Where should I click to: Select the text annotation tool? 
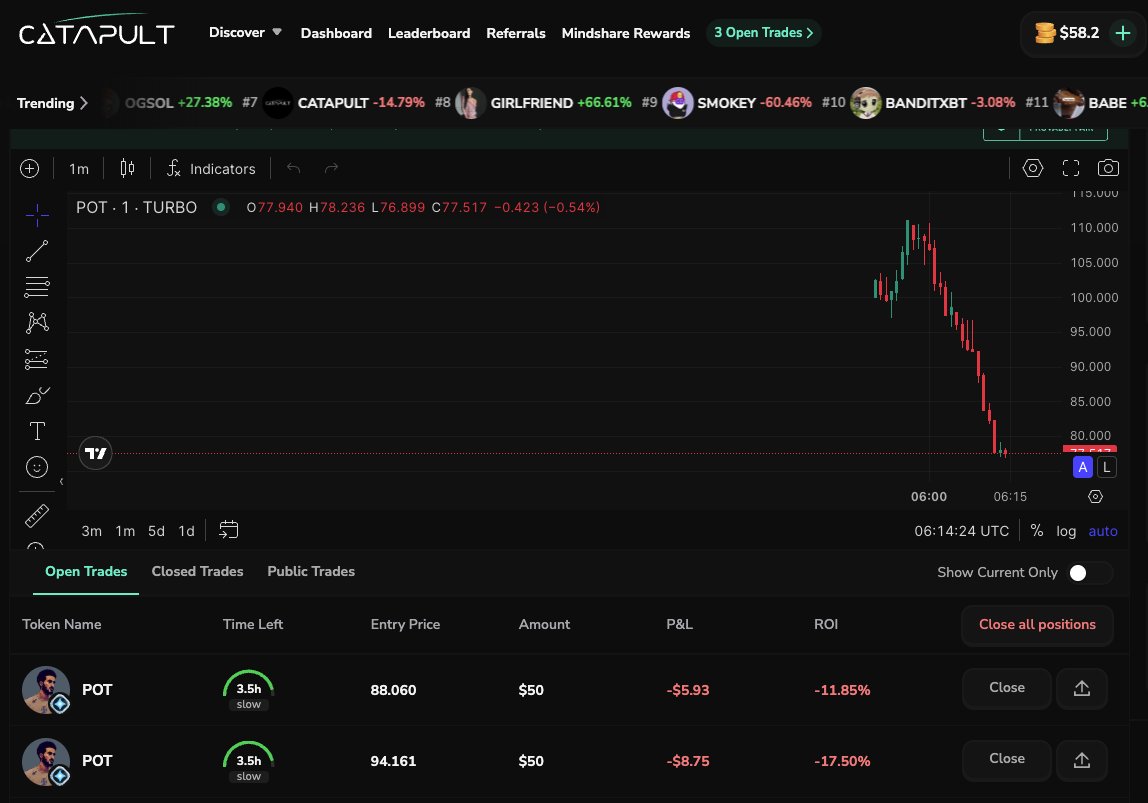click(37, 431)
